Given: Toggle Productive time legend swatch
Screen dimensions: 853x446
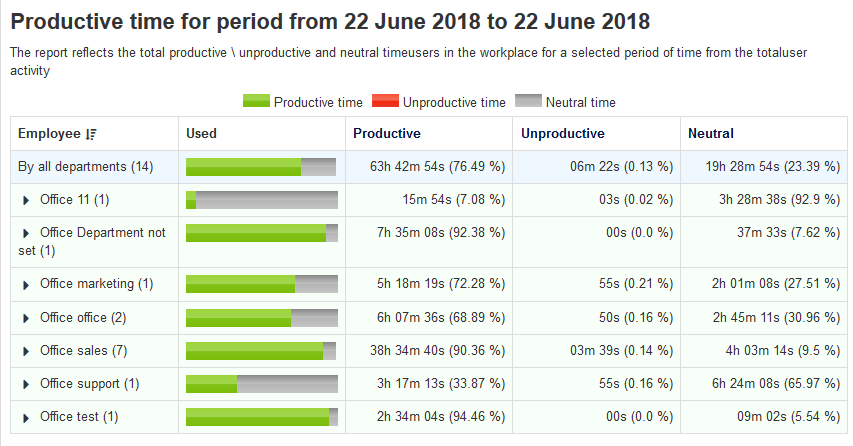Looking at the screenshot, I should coord(256,101).
